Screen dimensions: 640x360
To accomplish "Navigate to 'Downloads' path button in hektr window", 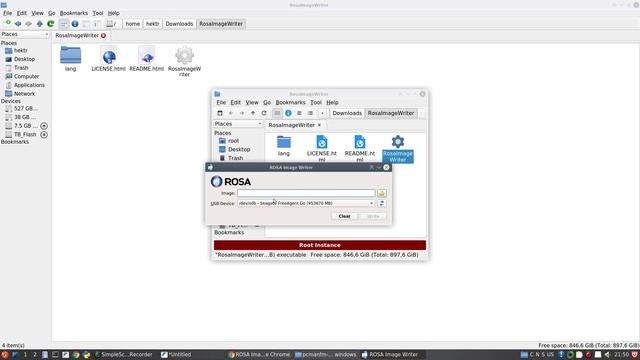I will [179, 24].
